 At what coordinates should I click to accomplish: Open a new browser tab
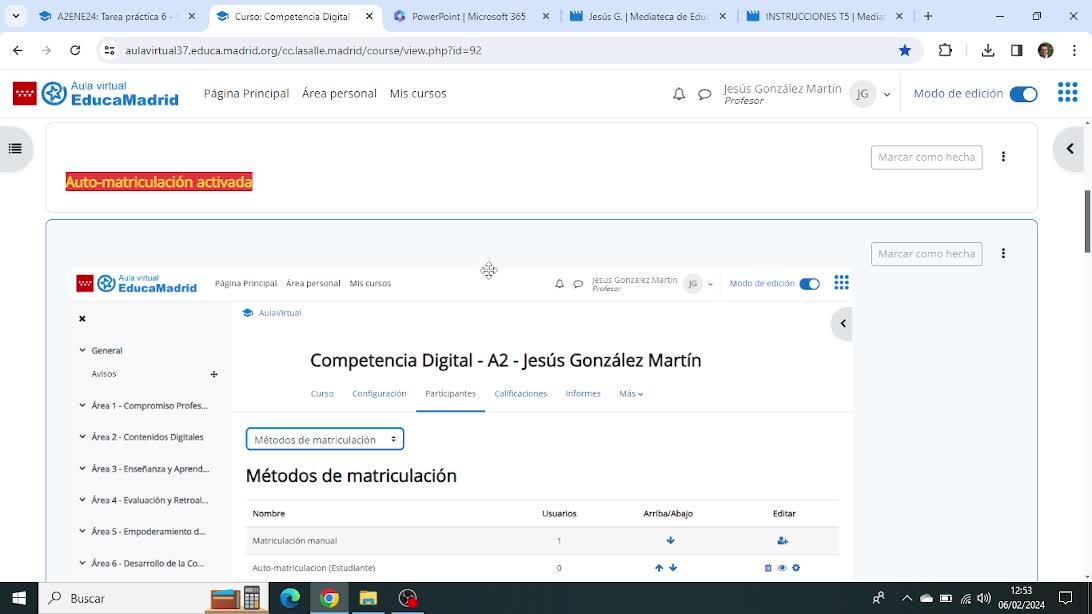click(x=928, y=16)
